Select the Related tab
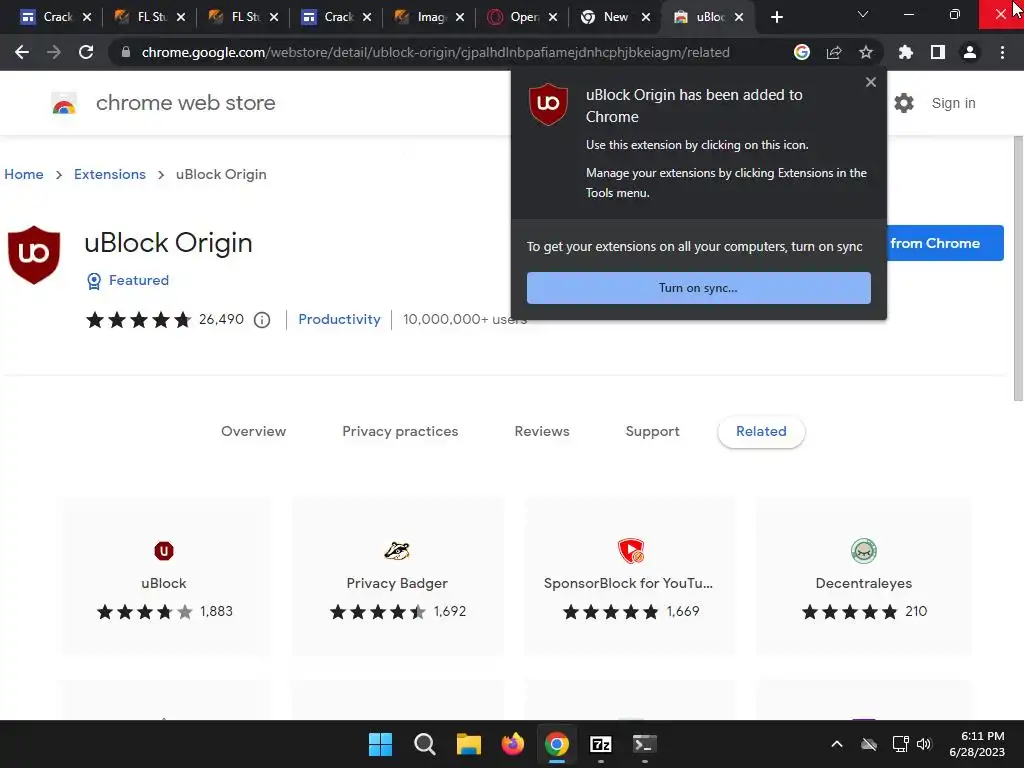This screenshot has height=768, width=1024. click(x=761, y=431)
